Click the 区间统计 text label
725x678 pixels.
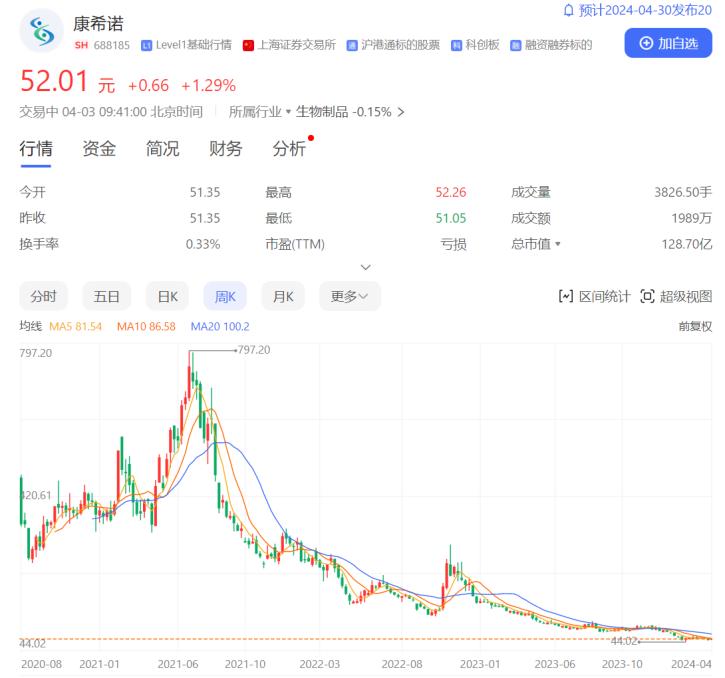pyautogui.click(x=605, y=296)
